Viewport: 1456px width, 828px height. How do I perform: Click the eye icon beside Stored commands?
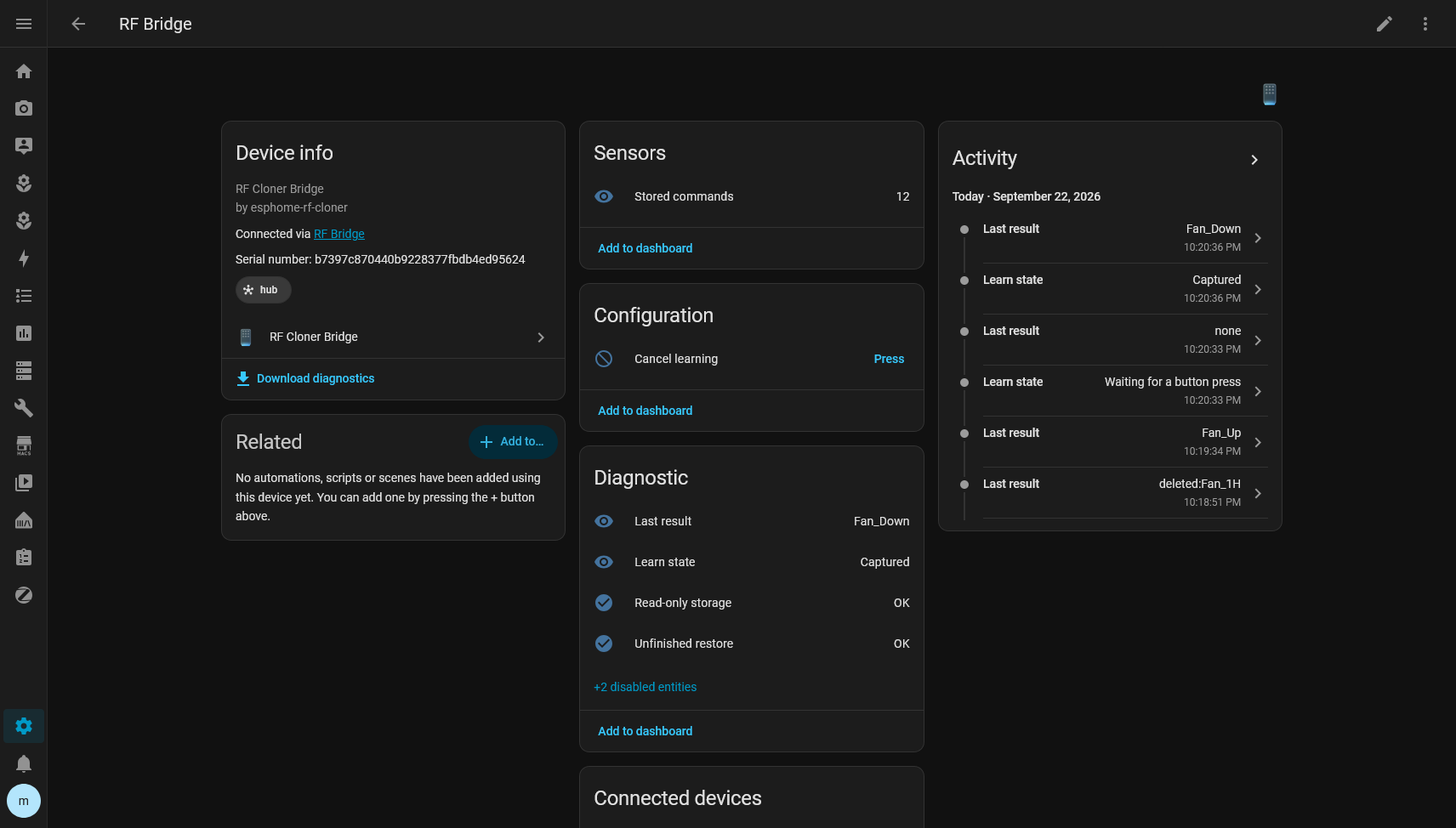coord(604,196)
